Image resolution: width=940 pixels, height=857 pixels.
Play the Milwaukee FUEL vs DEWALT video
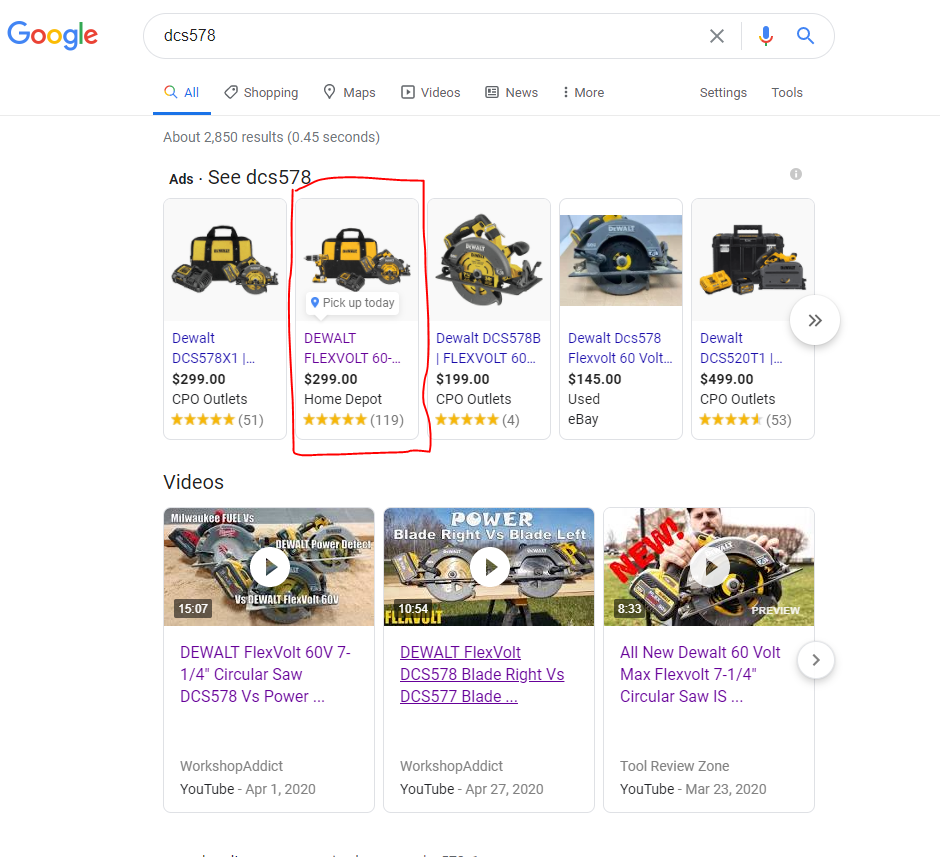(269, 567)
